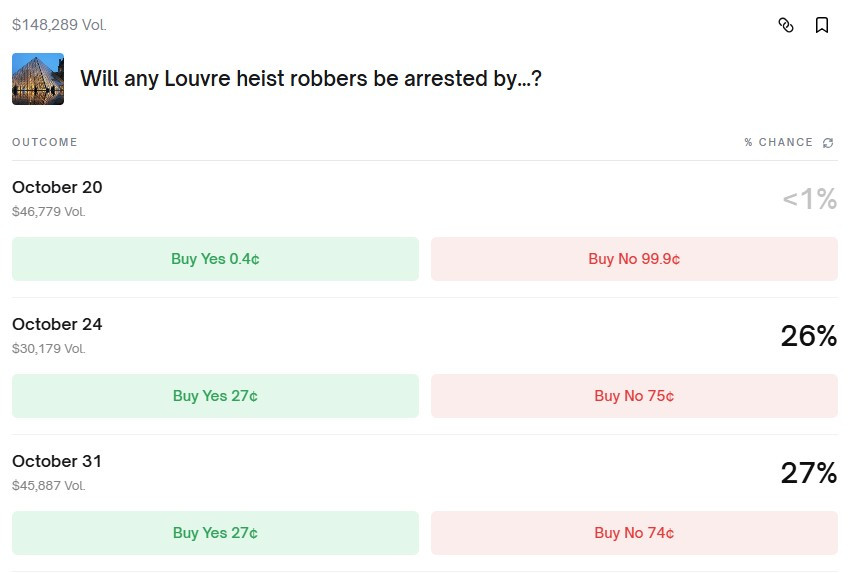Buy No at 74¢ for October 31

(634, 533)
